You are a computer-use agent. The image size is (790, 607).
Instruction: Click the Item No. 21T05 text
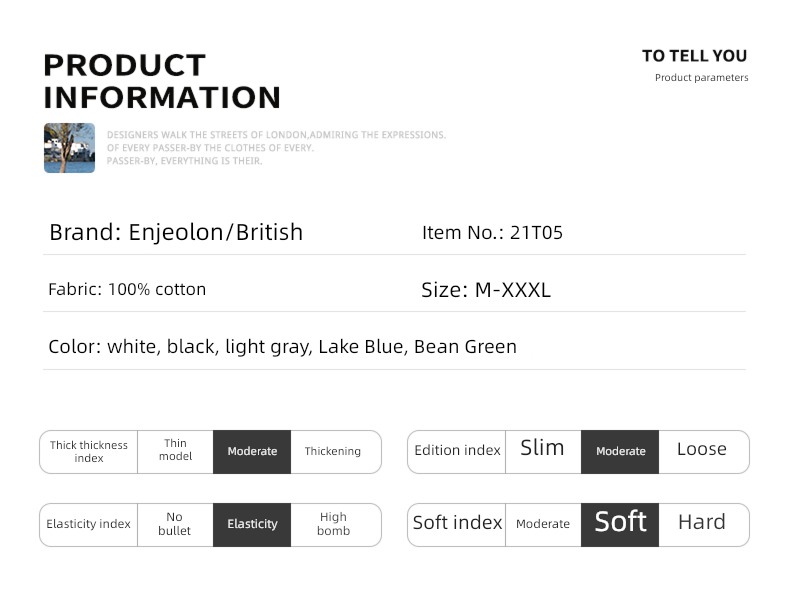click(492, 233)
